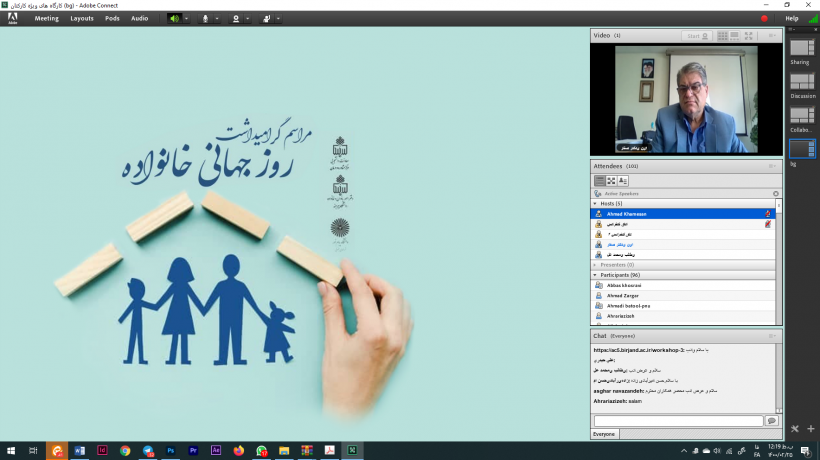Toggle the microphone icon in toolbar
The width and height of the screenshot is (820, 460).
pos(205,18)
